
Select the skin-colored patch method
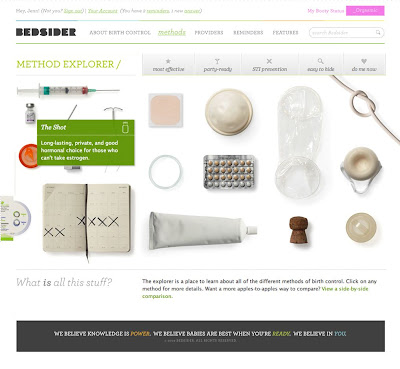pyautogui.click(x=165, y=110)
